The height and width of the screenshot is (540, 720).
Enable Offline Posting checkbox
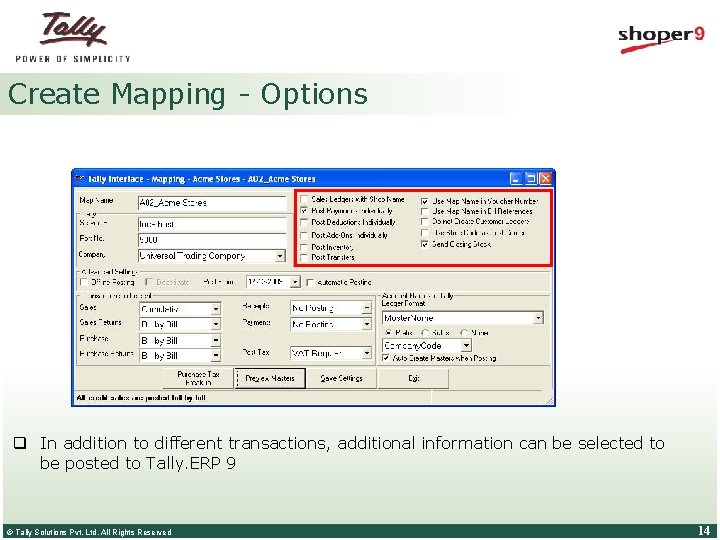pyautogui.click(x=84, y=282)
